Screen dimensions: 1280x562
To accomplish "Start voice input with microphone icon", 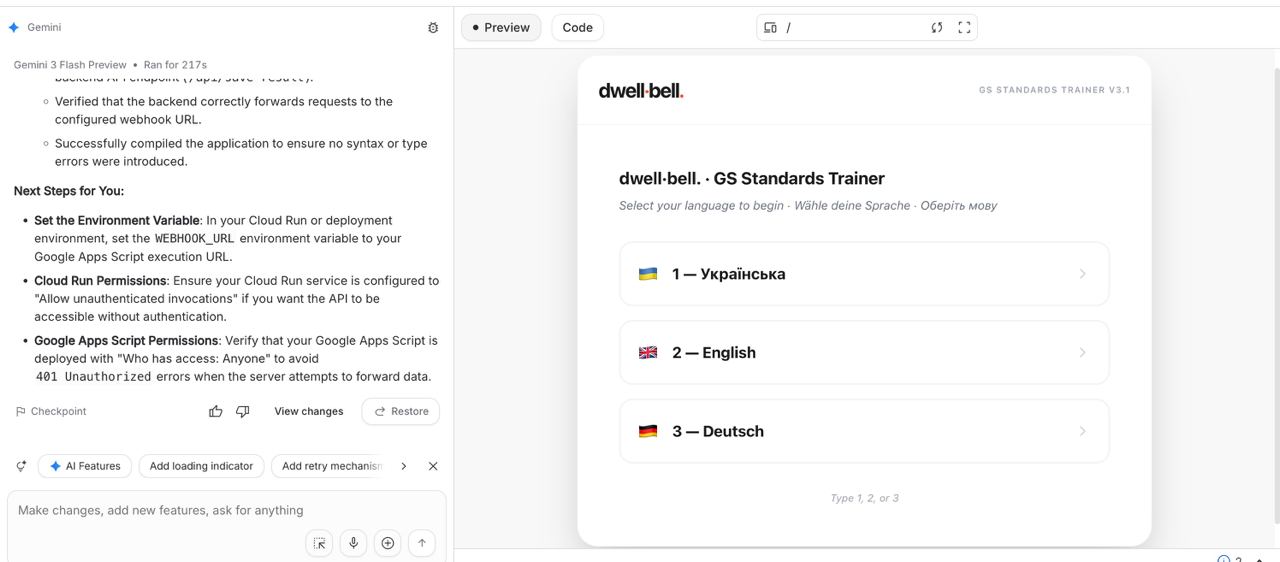I will click(353, 543).
